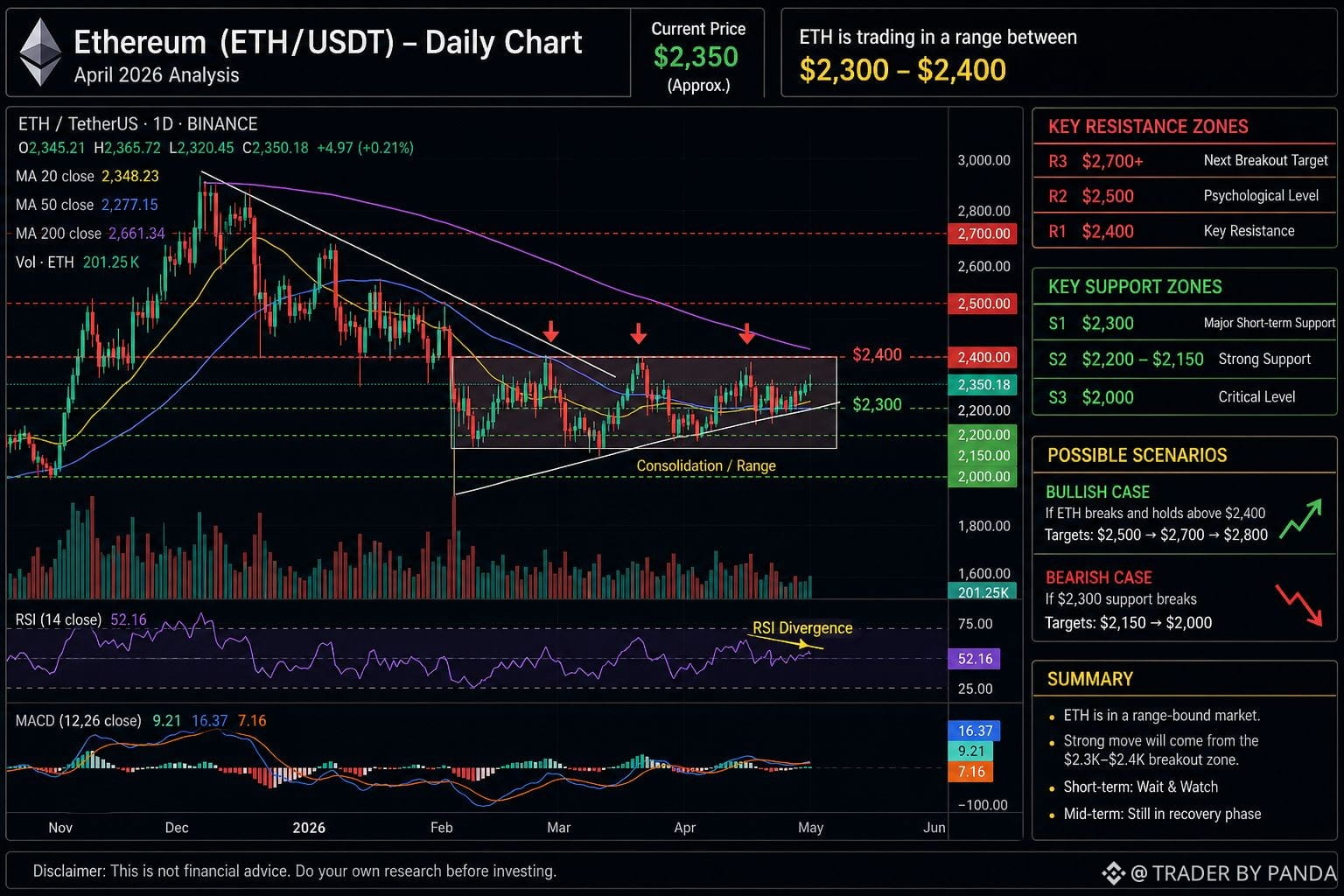
Task: Click the blue 16.37 MACD axis tag
Action: (x=975, y=731)
